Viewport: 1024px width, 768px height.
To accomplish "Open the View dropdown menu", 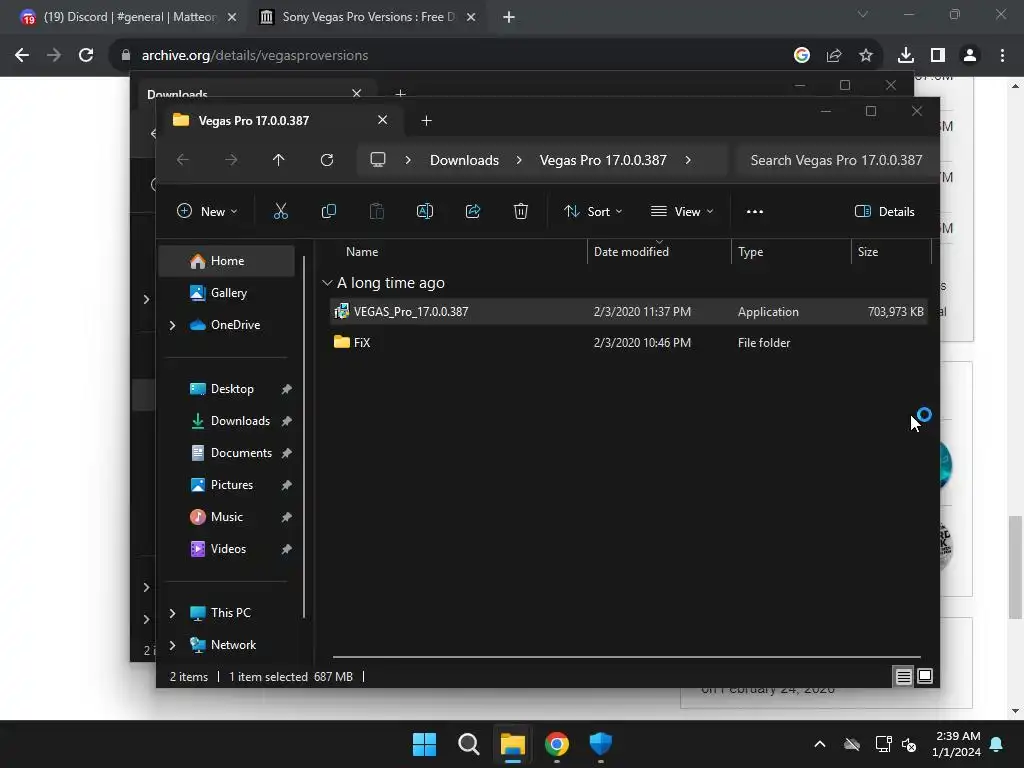I will [x=682, y=212].
